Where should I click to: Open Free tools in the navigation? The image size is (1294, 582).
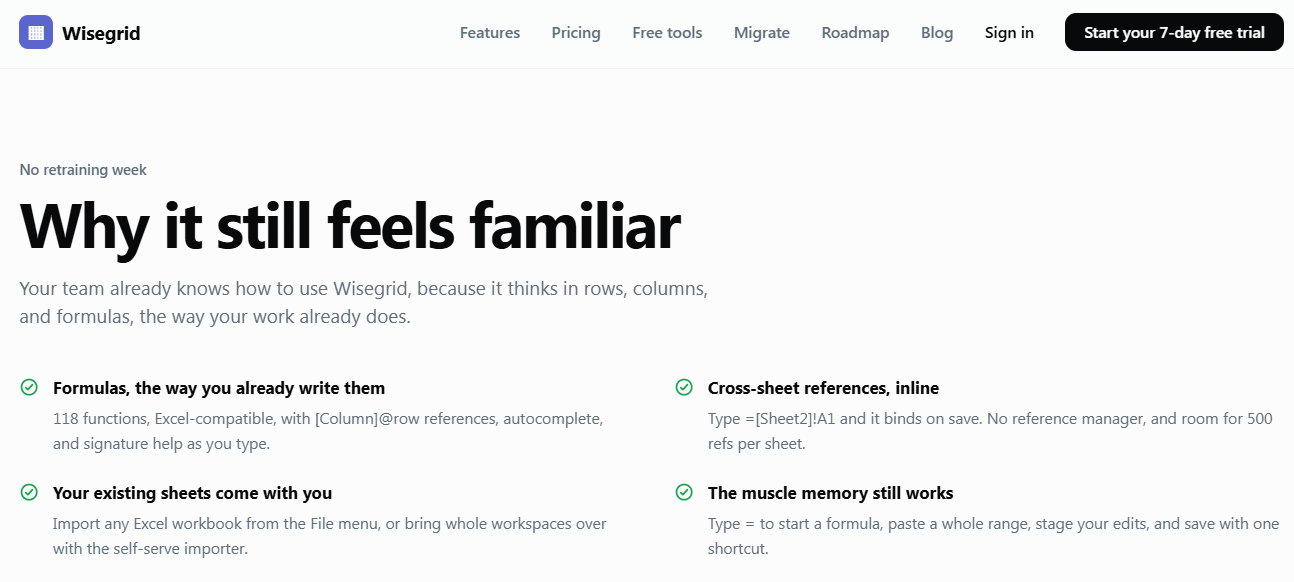tap(667, 33)
